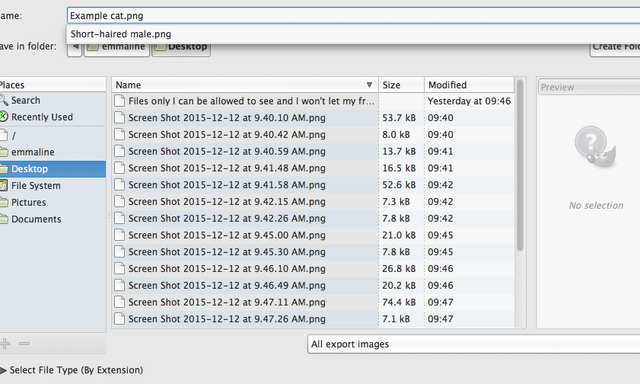Pick the Short-haired male.png autocomplete suggestion
The height and width of the screenshot is (384, 640).
click(121, 34)
